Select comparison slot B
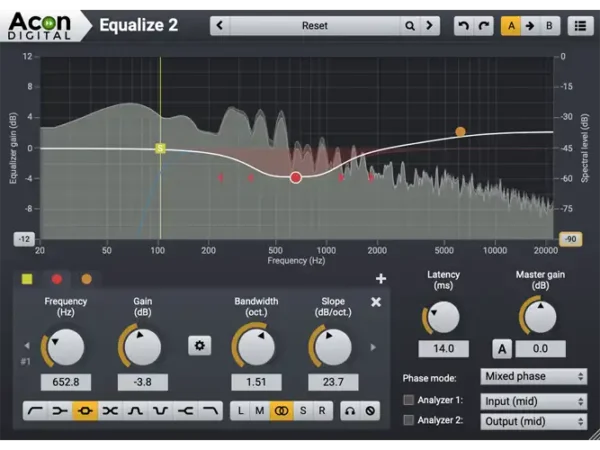The height and width of the screenshot is (450, 600). [549, 26]
